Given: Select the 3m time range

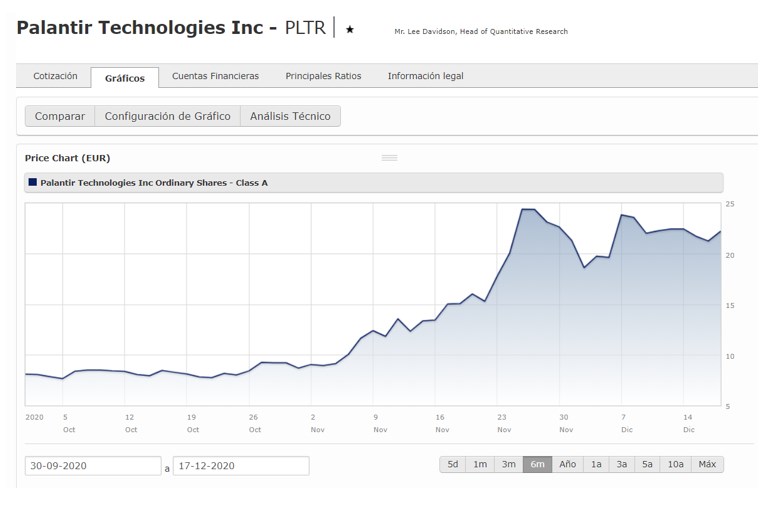Looking at the screenshot, I should pos(509,464).
